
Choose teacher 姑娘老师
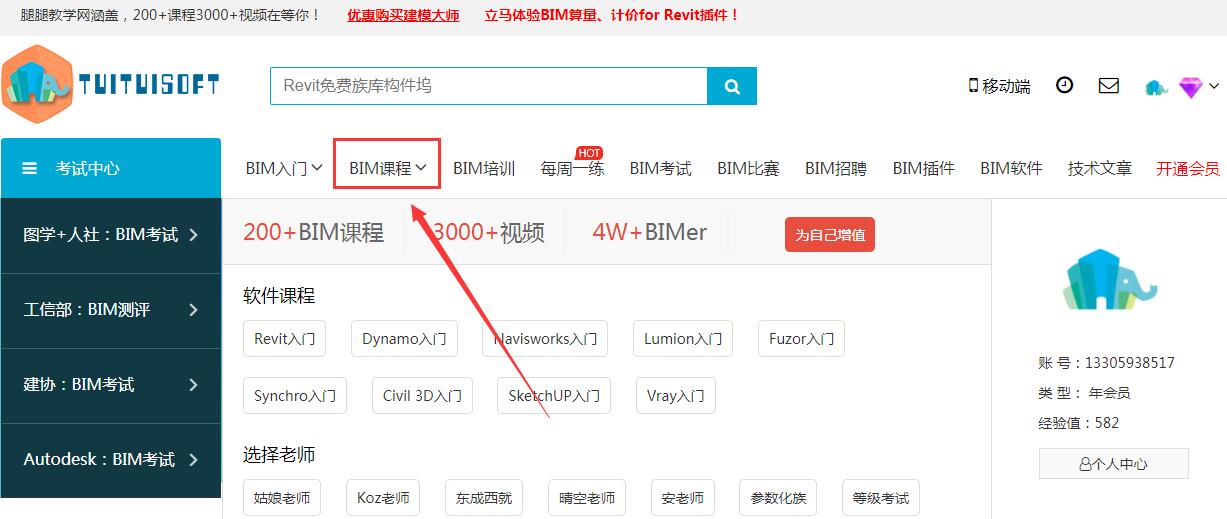282,498
